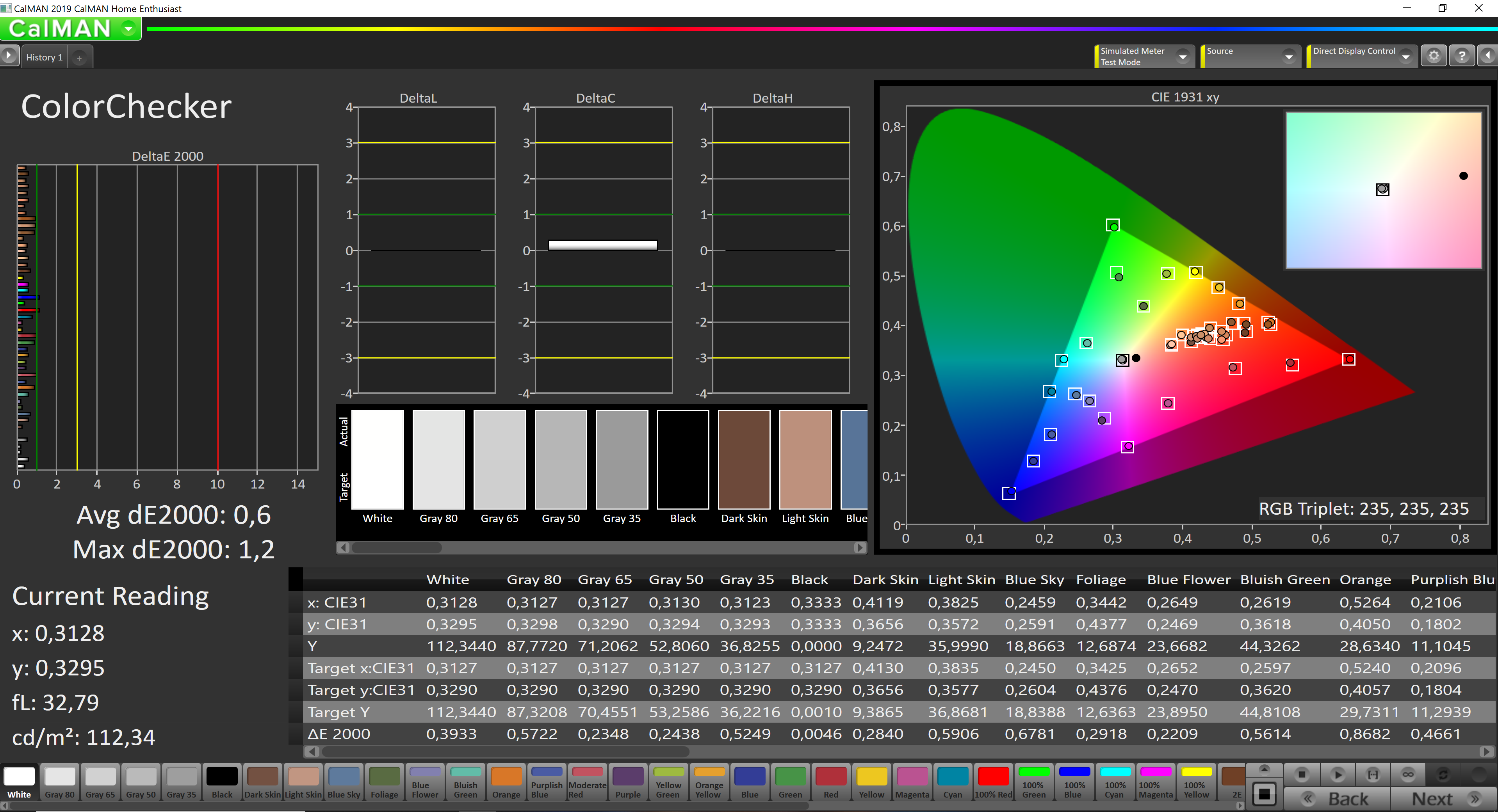Click the Avg dE2000: 0,6 readout
This screenshot has height=812, width=1498.
click(x=173, y=515)
